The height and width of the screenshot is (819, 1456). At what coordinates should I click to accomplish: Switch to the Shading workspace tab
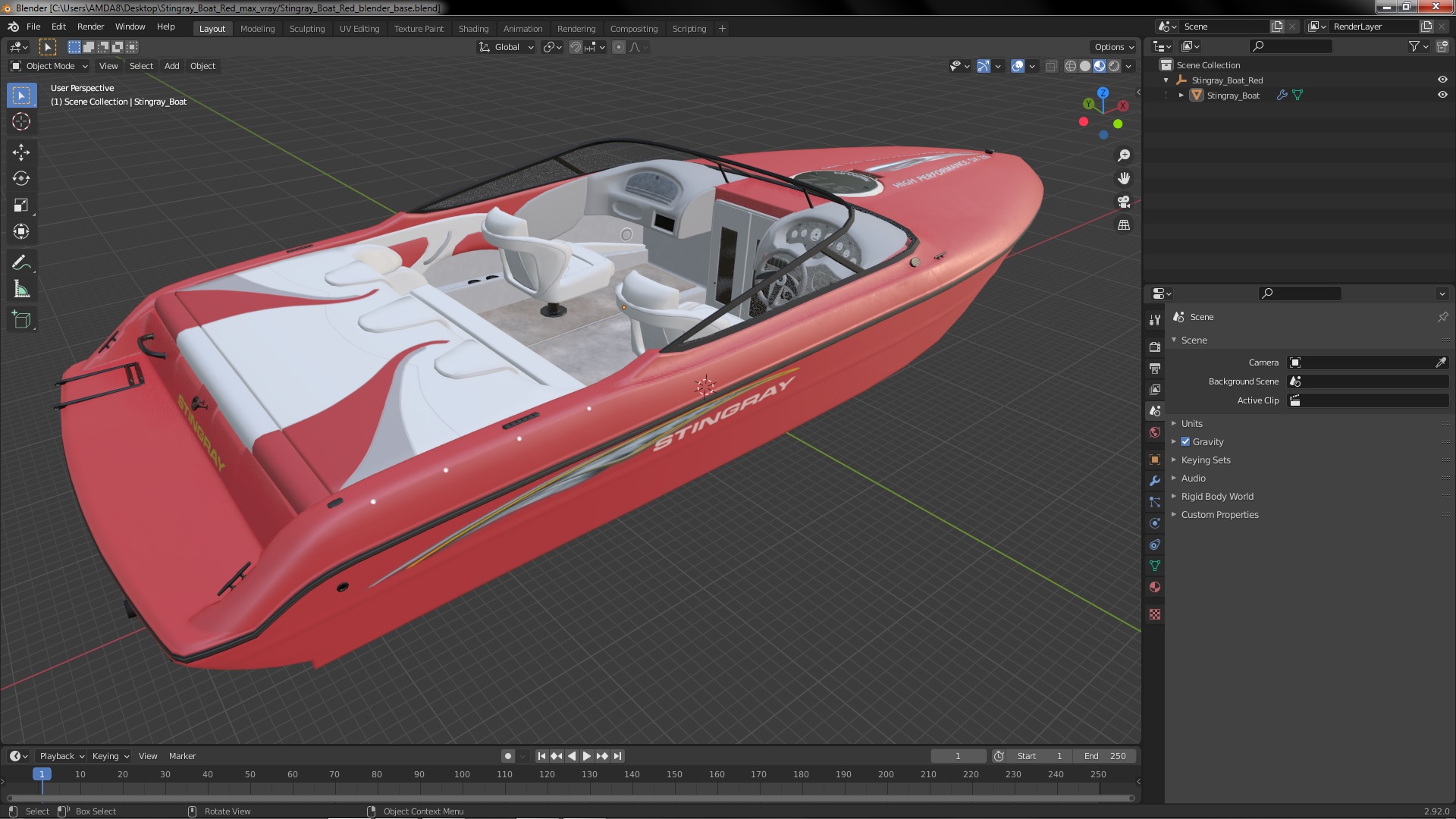coord(473,29)
